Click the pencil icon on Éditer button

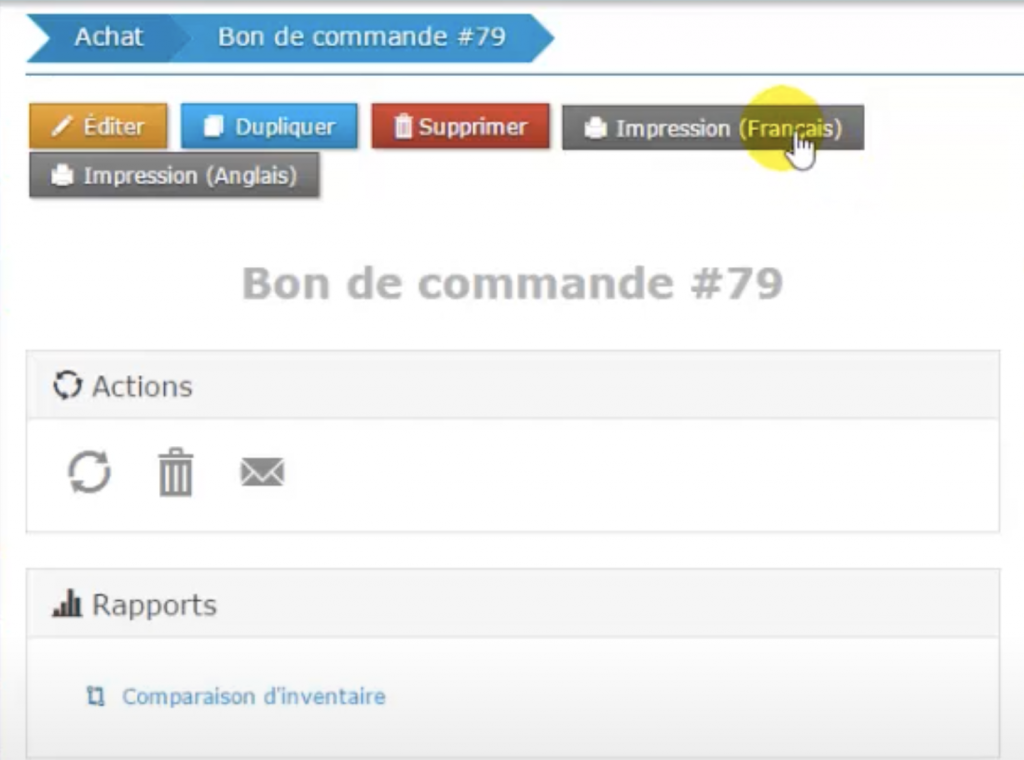[63, 127]
